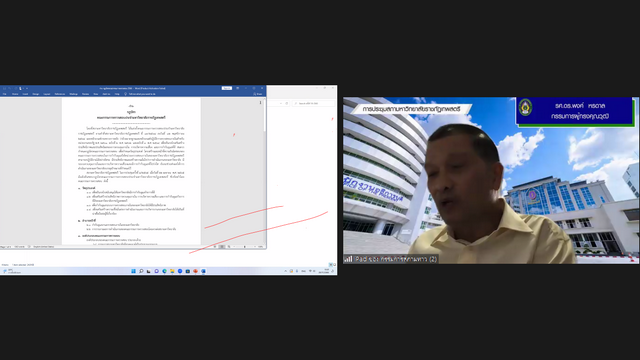Adjust the Word zoom slider in status bar
Viewport: 640px width, 360px height.
tap(244, 247)
